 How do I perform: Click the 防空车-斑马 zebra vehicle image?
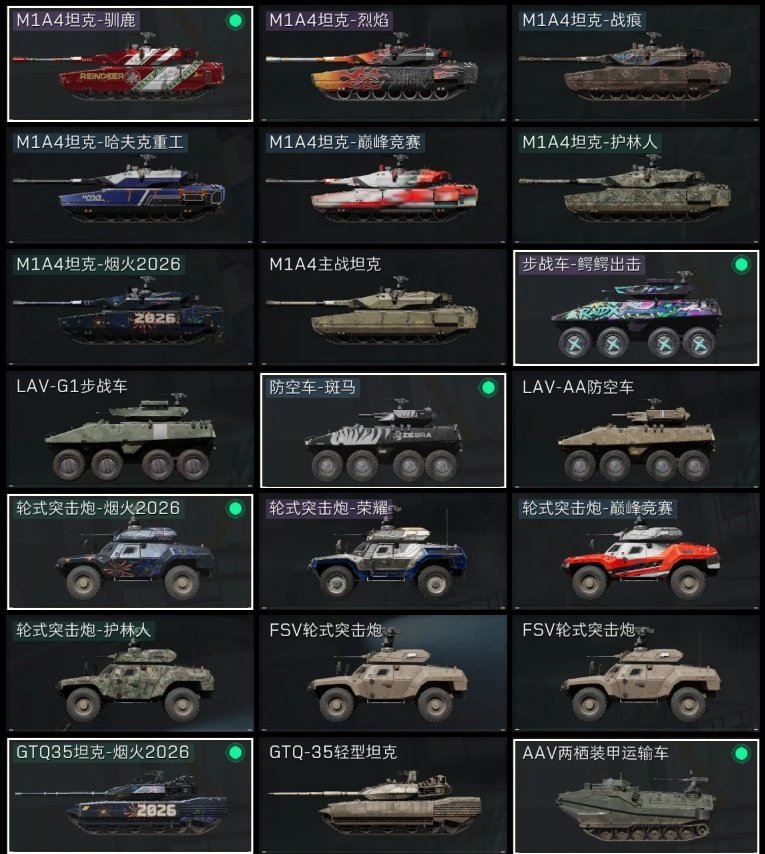point(383,443)
